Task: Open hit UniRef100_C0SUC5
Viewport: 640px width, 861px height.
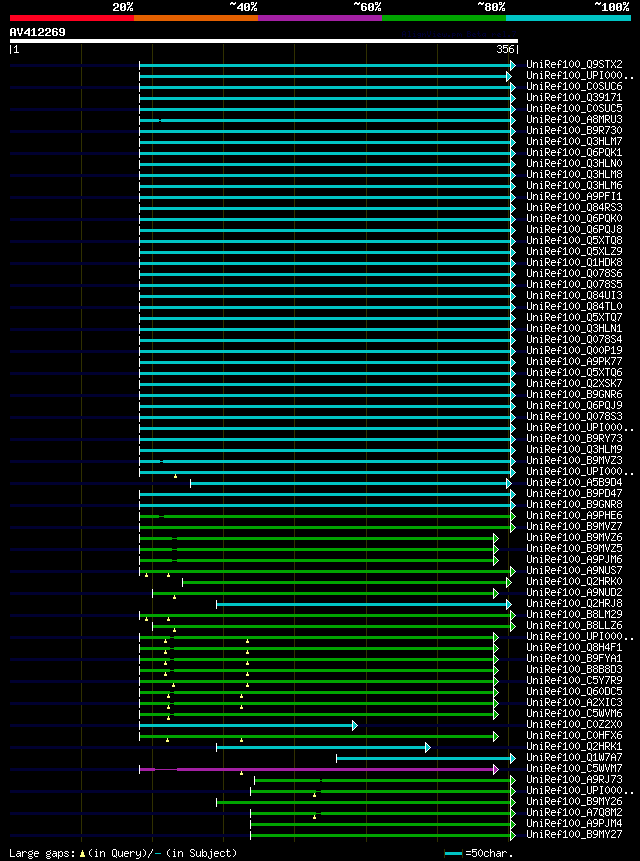Action: (574, 109)
